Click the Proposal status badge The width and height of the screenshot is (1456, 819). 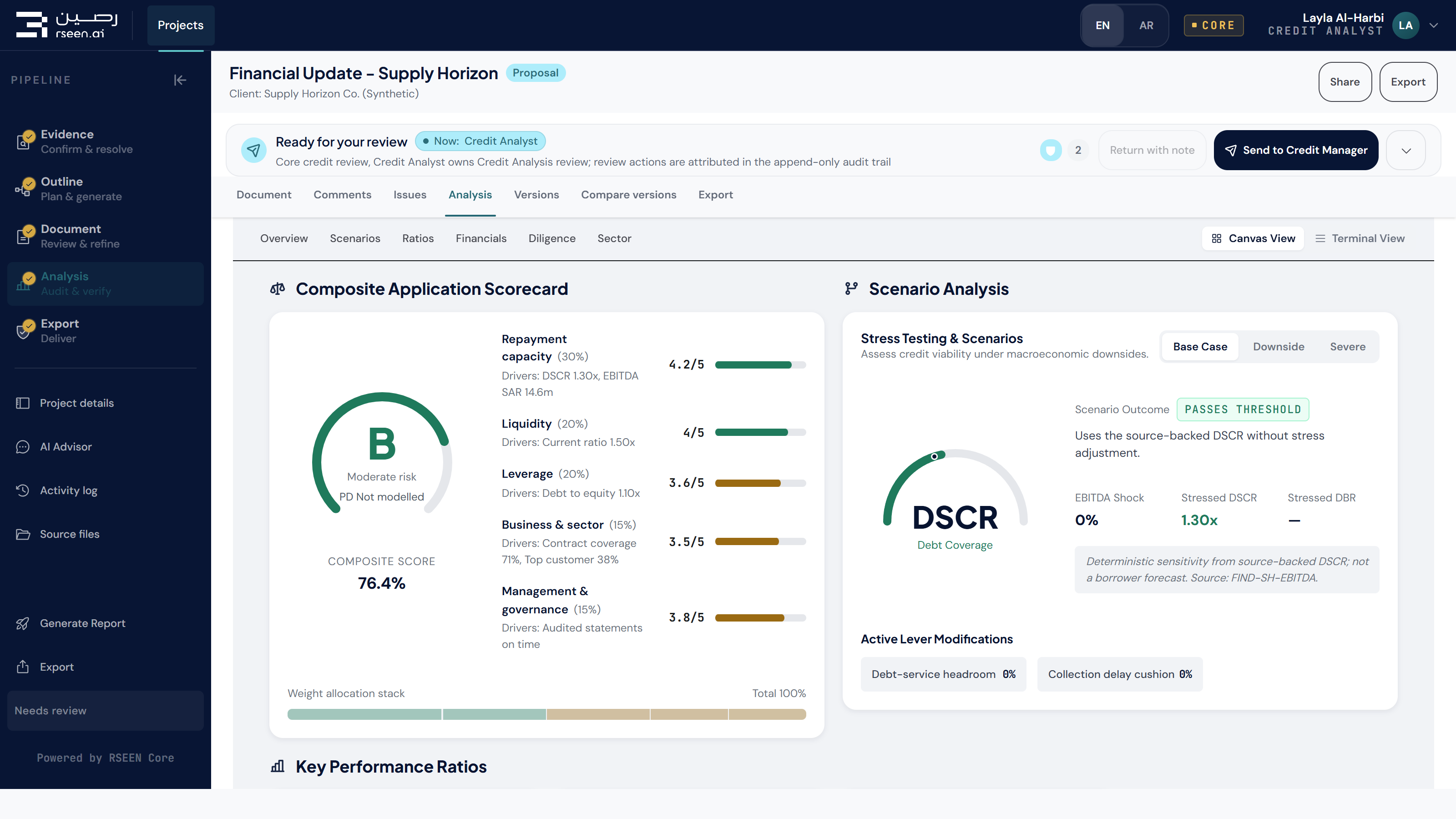pos(535,73)
